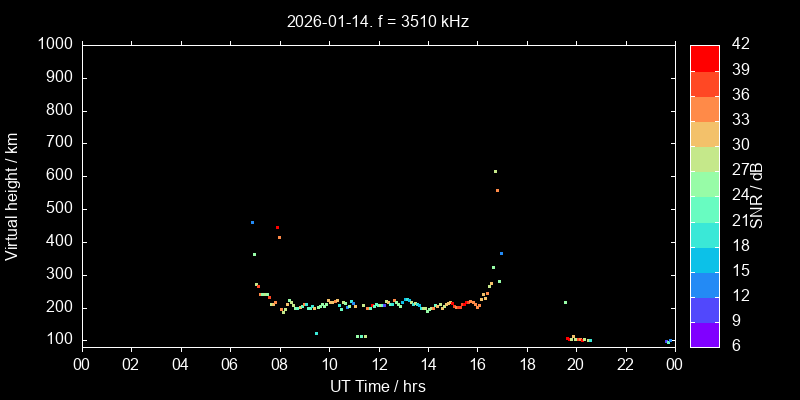This screenshot has height=400, width=800.
Task: Click the yellow-green data point near 610 km
Action: [x=495, y=171]
